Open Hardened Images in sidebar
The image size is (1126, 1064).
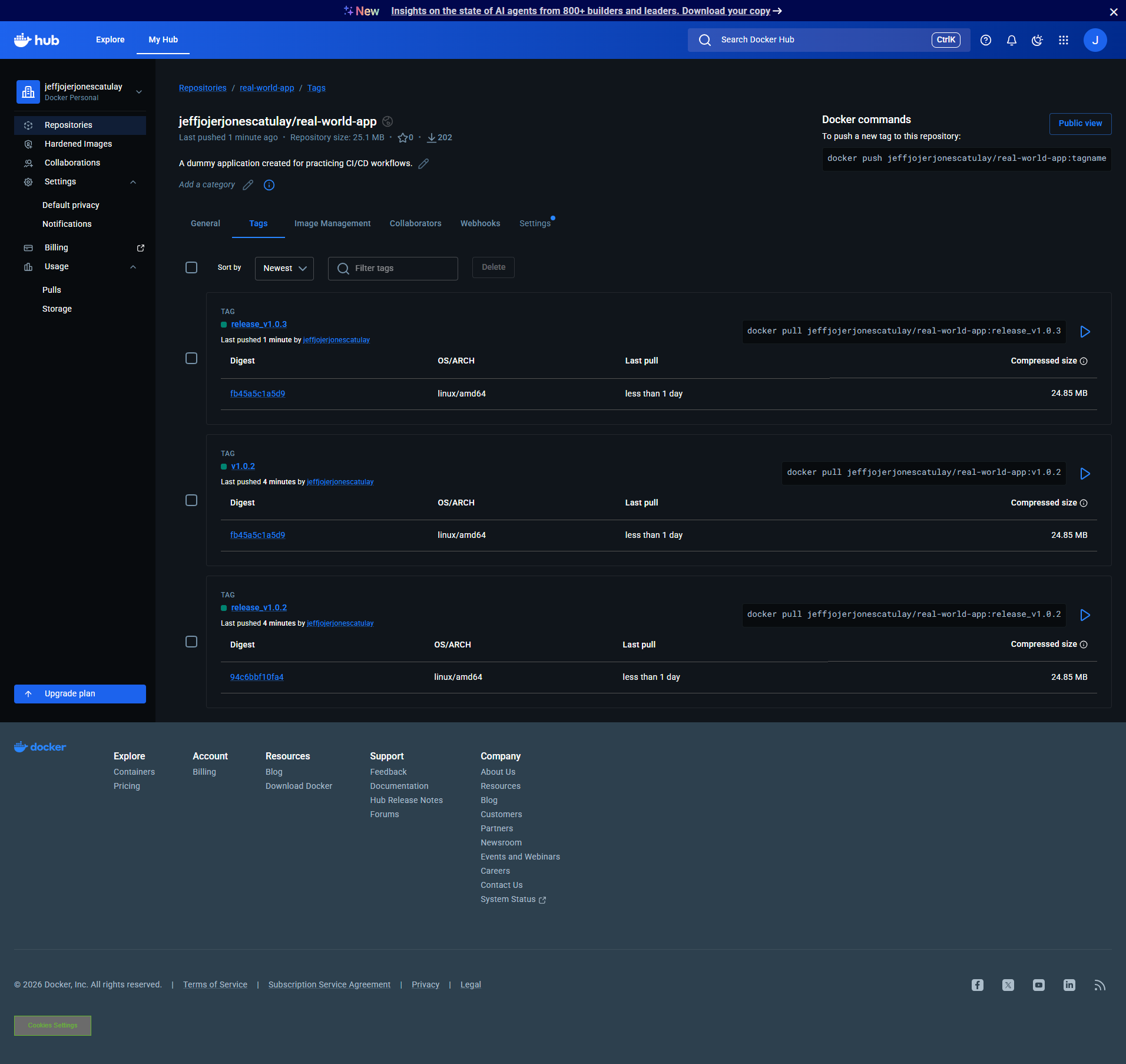click(80, 144)
